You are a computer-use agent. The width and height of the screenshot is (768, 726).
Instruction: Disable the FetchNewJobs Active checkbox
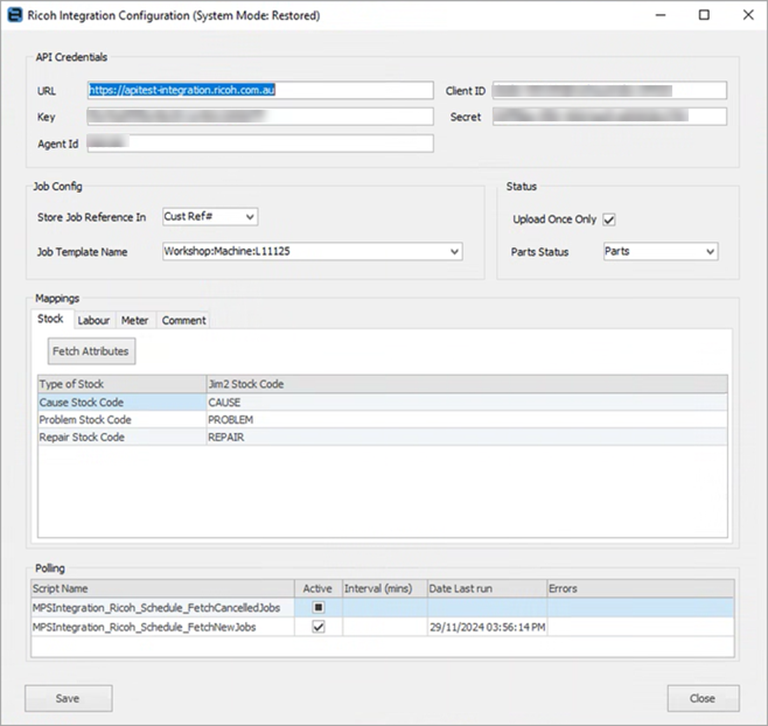(318, 627)
